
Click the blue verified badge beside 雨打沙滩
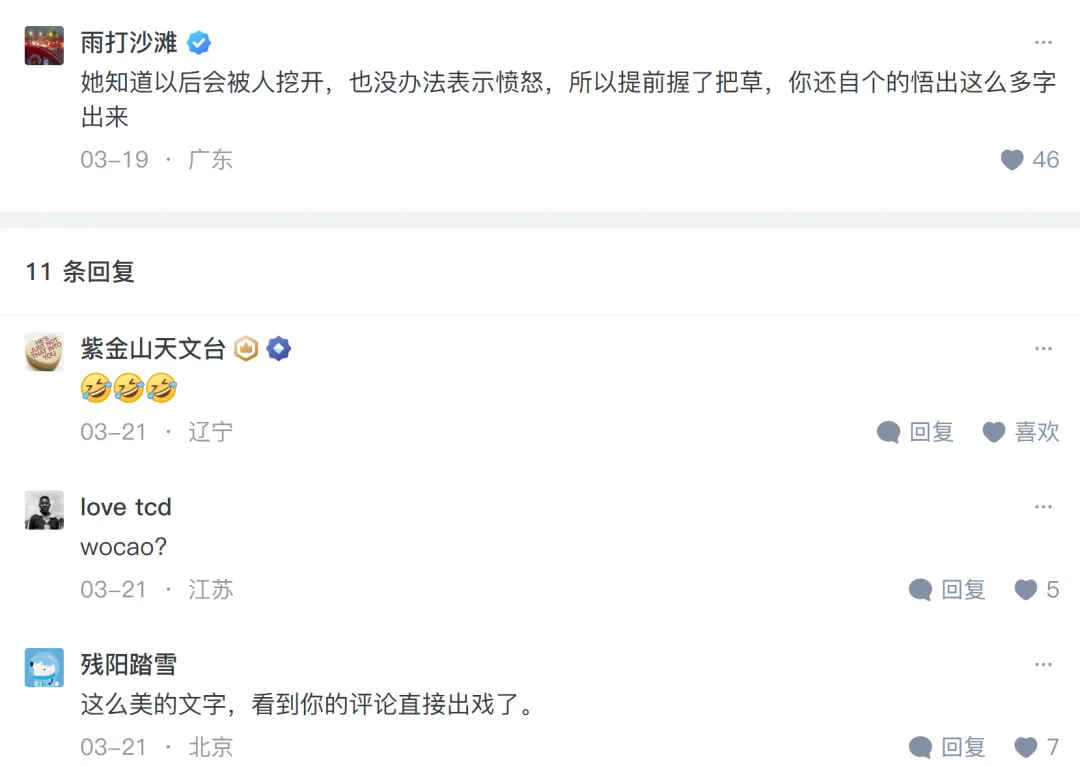point(199,43)
